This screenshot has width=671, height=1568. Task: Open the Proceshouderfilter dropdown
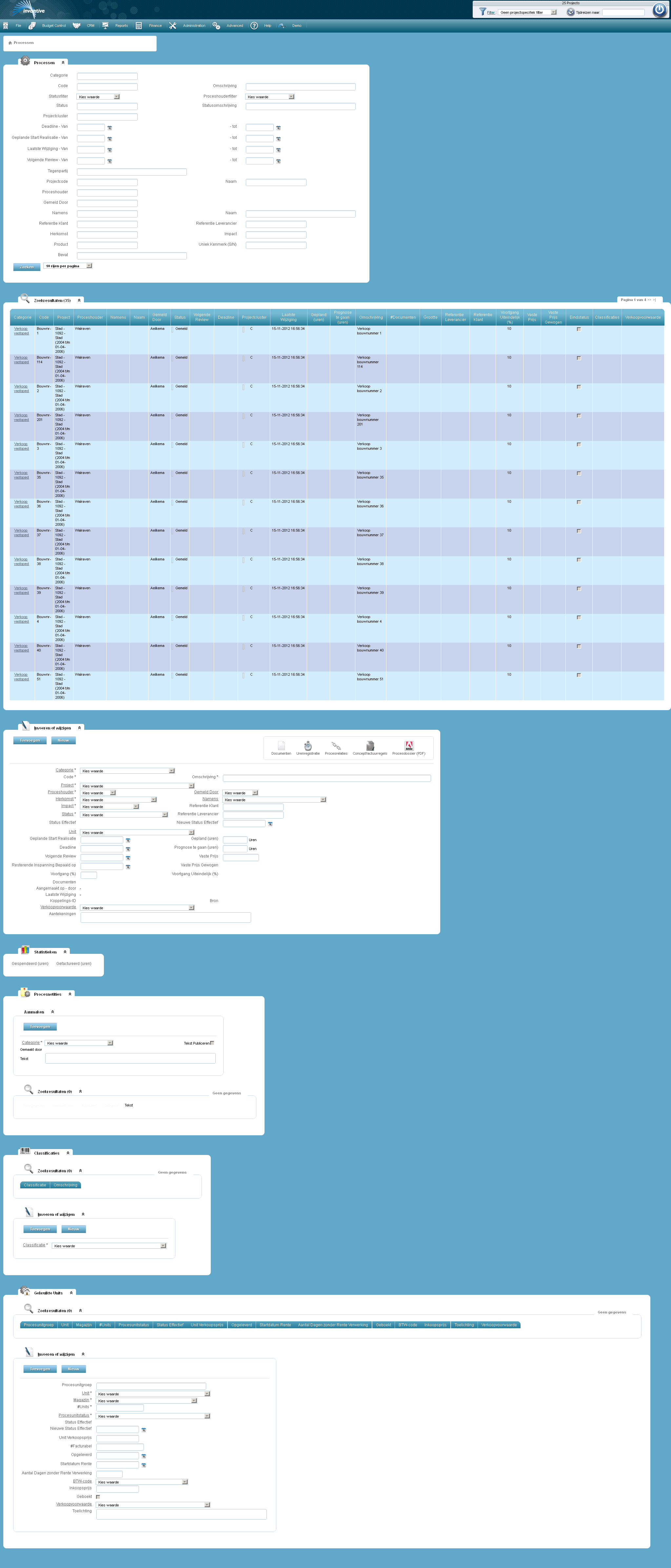(x=270, y=97)
